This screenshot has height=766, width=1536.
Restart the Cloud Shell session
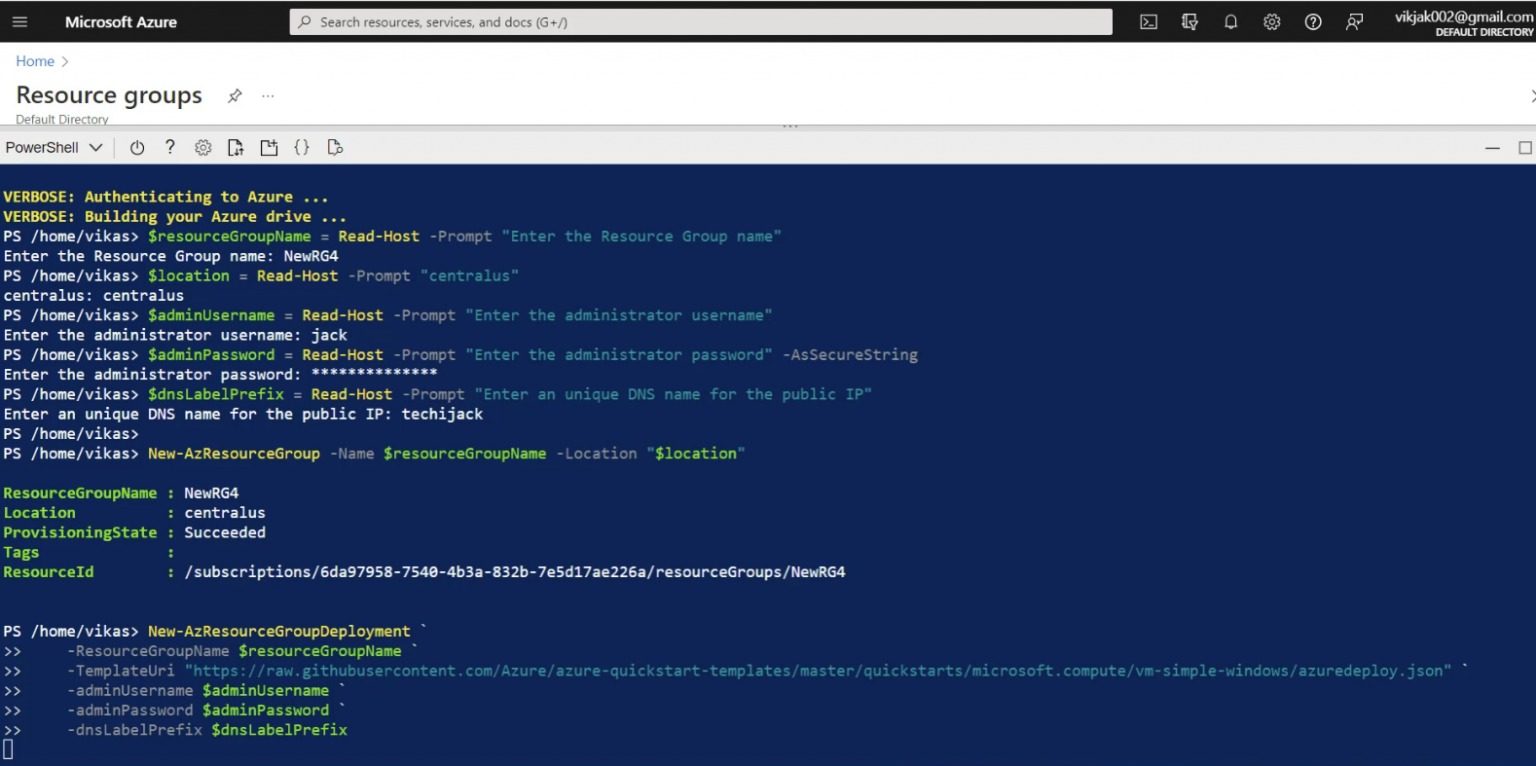pyautogui.click(x=137, y=147)
